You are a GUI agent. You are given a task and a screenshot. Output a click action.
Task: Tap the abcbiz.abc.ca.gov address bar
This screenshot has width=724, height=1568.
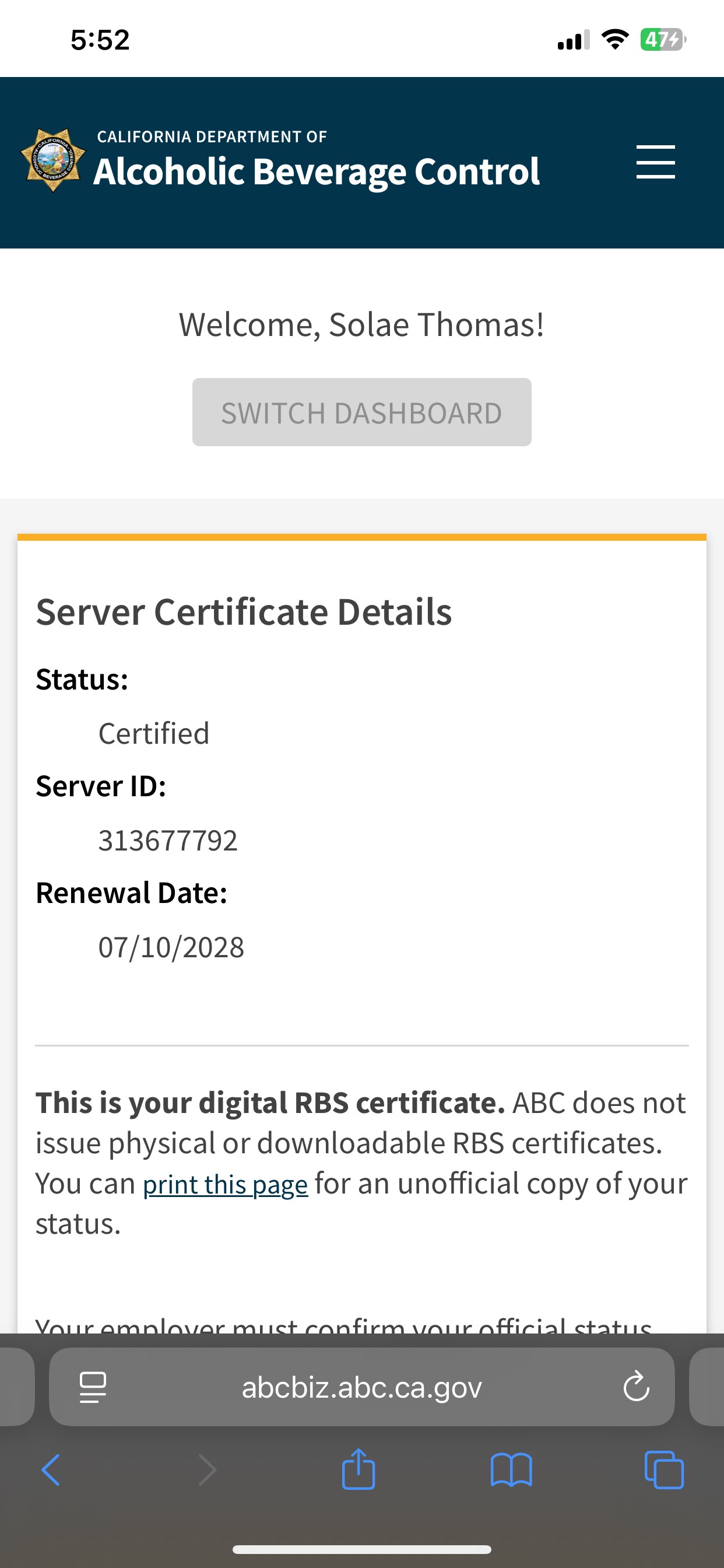(361, 1387)
